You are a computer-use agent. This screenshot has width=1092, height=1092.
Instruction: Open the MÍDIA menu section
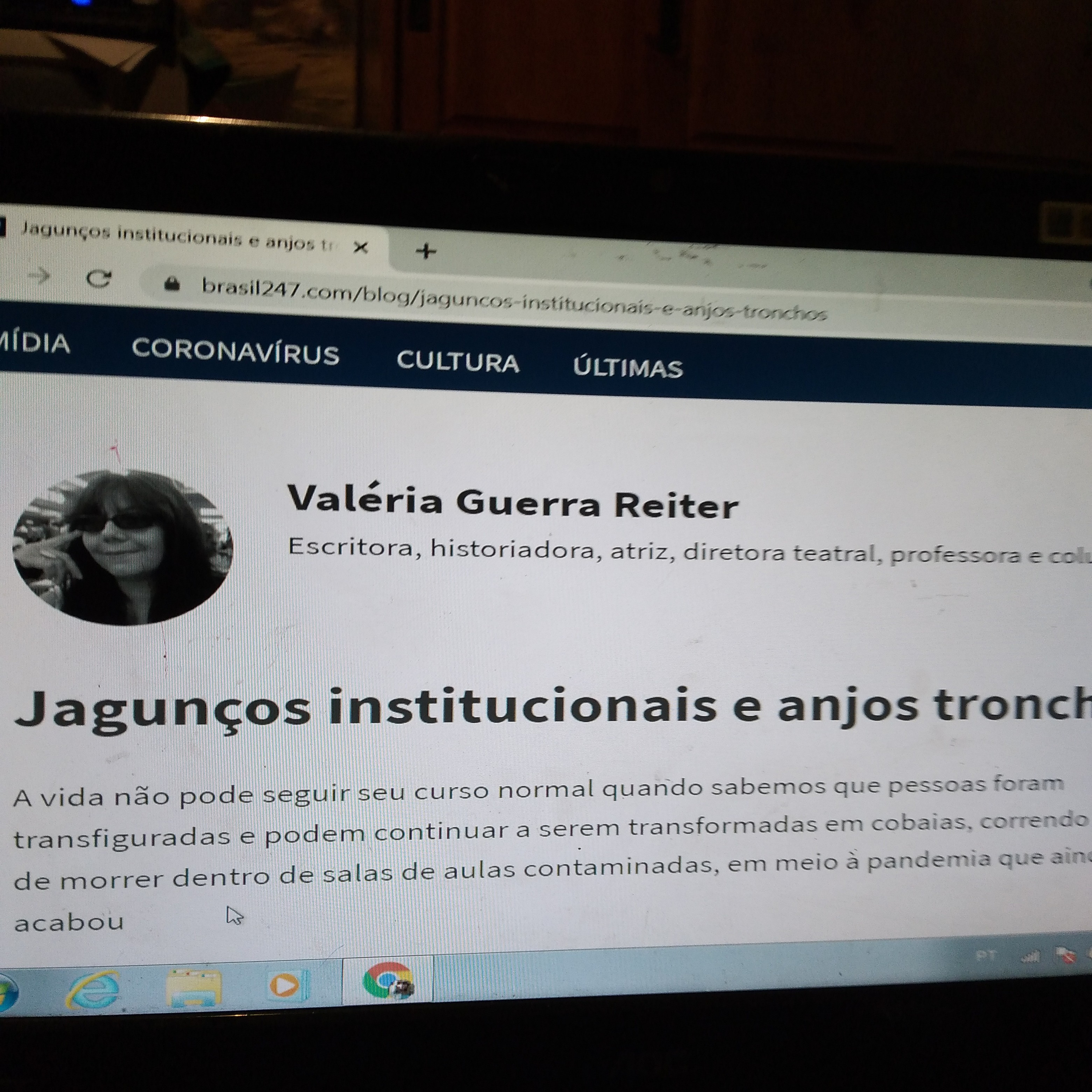click(x=35, y=343)
